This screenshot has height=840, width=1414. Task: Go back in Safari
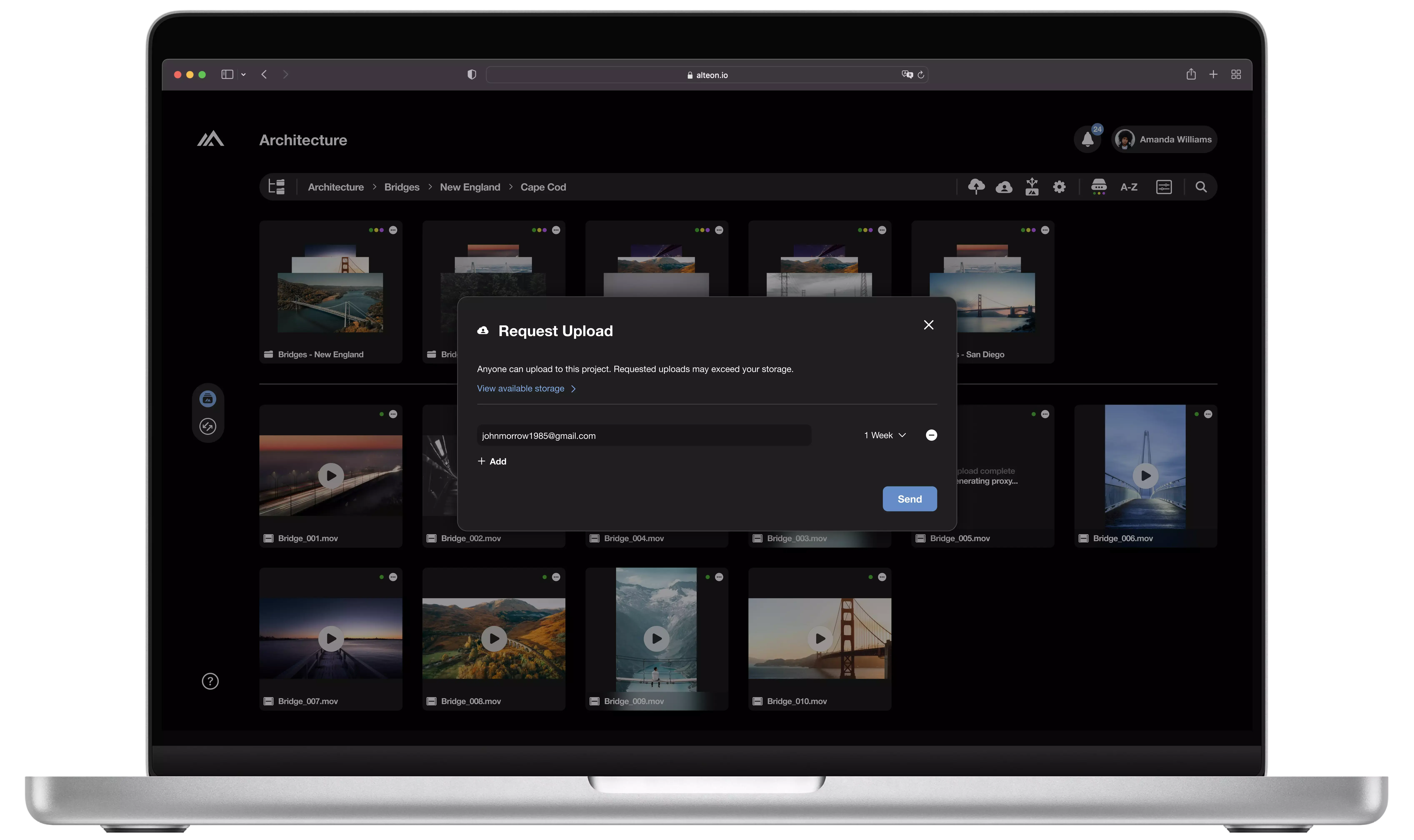pos(264,74)
